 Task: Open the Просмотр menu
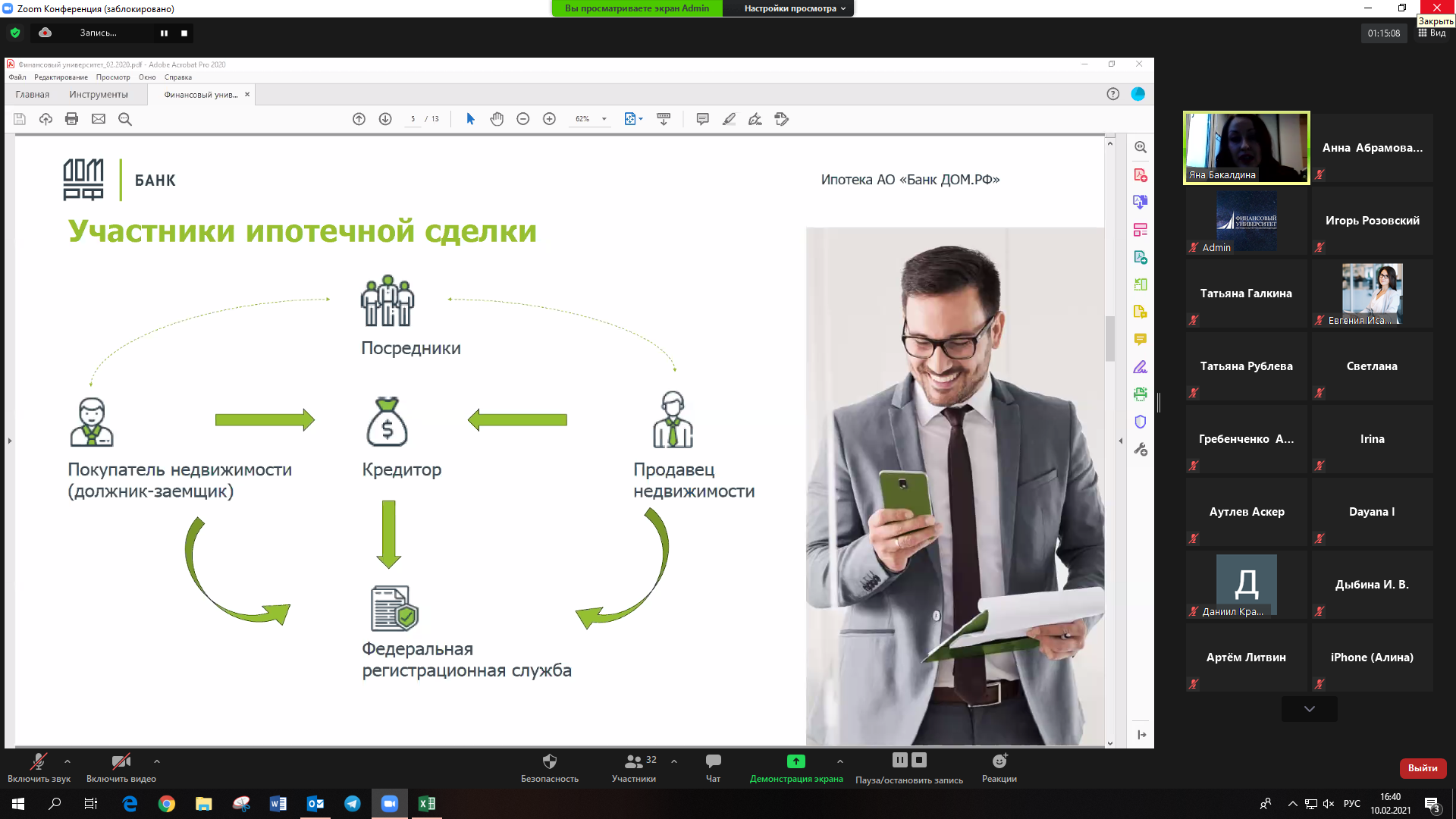(x=113, y=77)
